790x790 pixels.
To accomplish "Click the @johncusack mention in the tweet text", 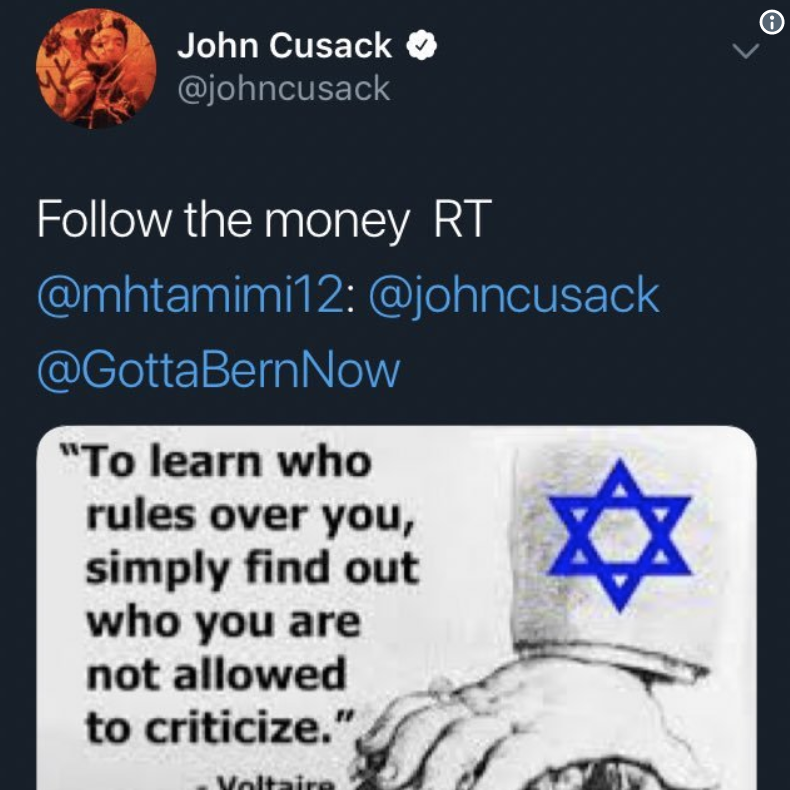I will (515, 297).
